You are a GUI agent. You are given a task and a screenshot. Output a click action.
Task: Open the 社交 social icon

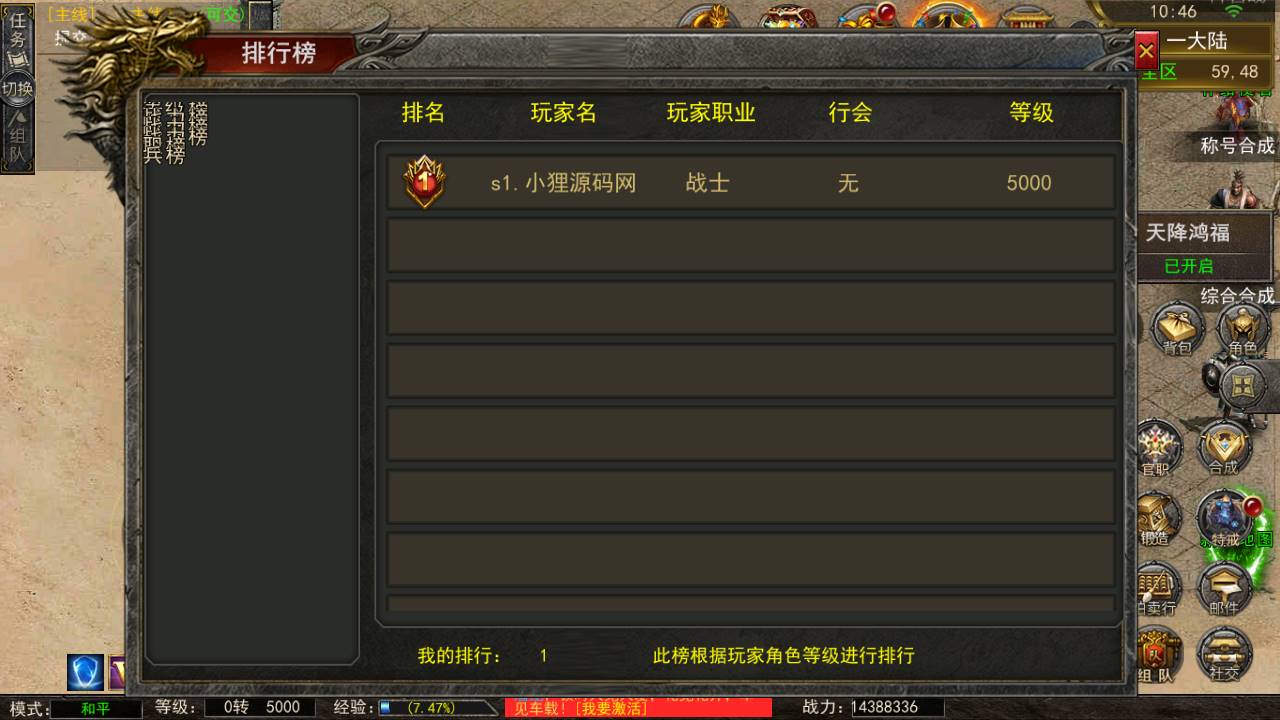[1224, 655]
